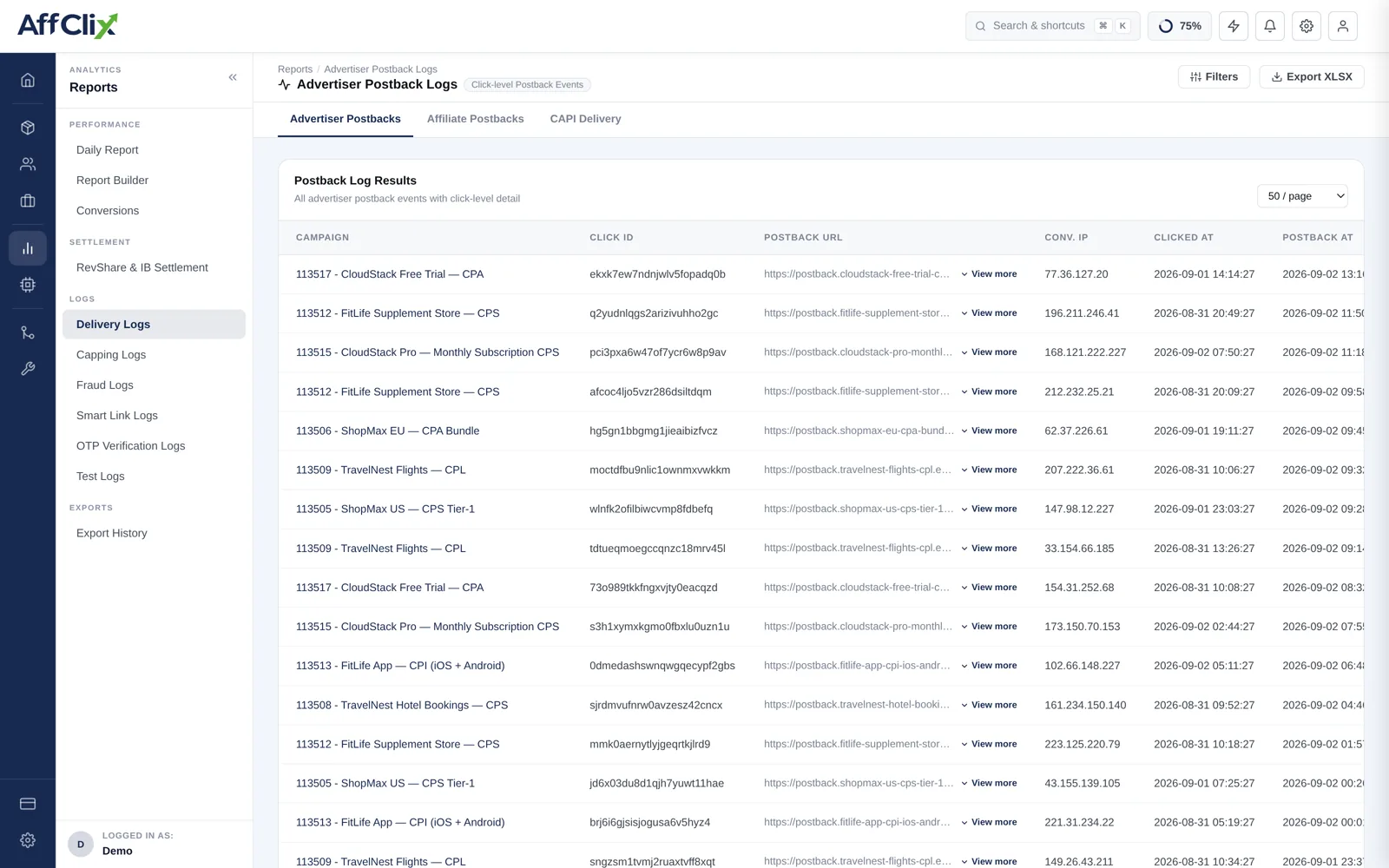Expand View more for click sjrdmvufnrw0avzesz42cncx
This screenshot has width=1389, height=868.
tap(989, 705)
